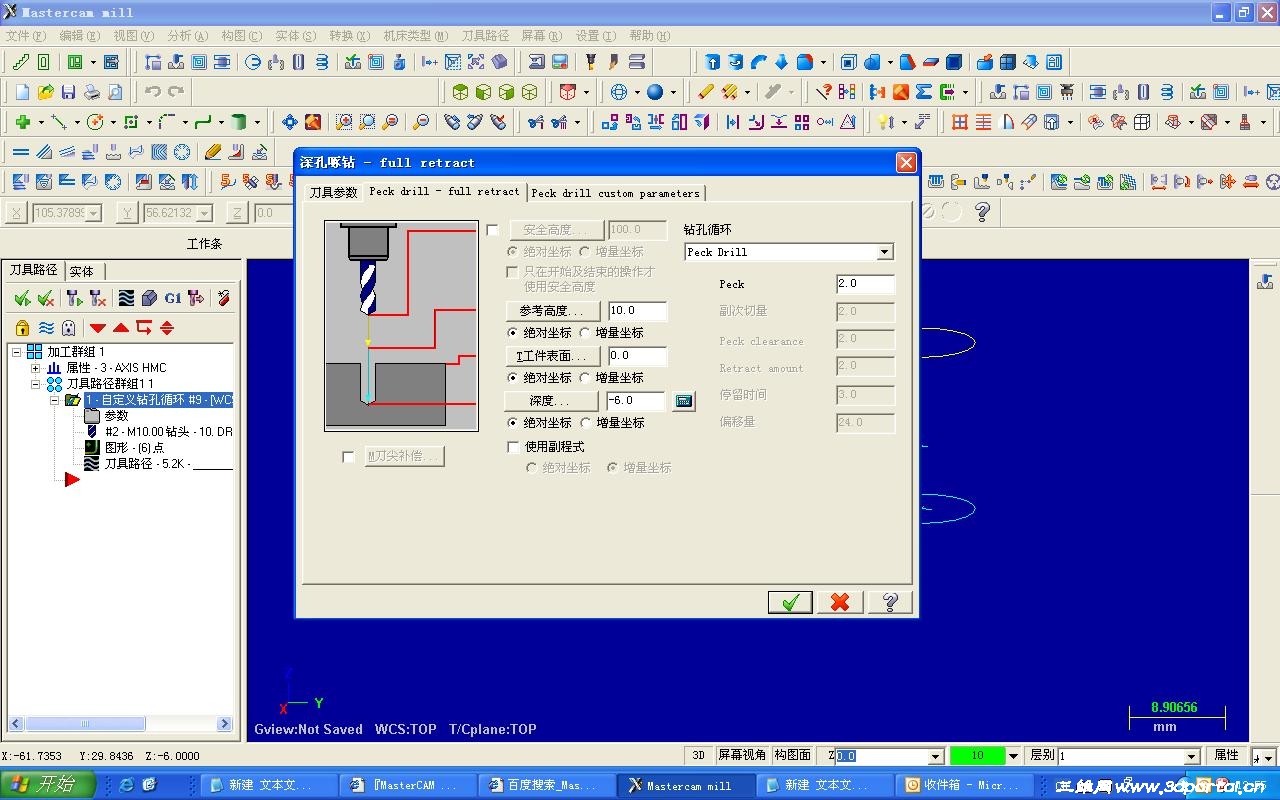
Task: Open the Z depth dropdown in status bar
Action: point(936,757)
